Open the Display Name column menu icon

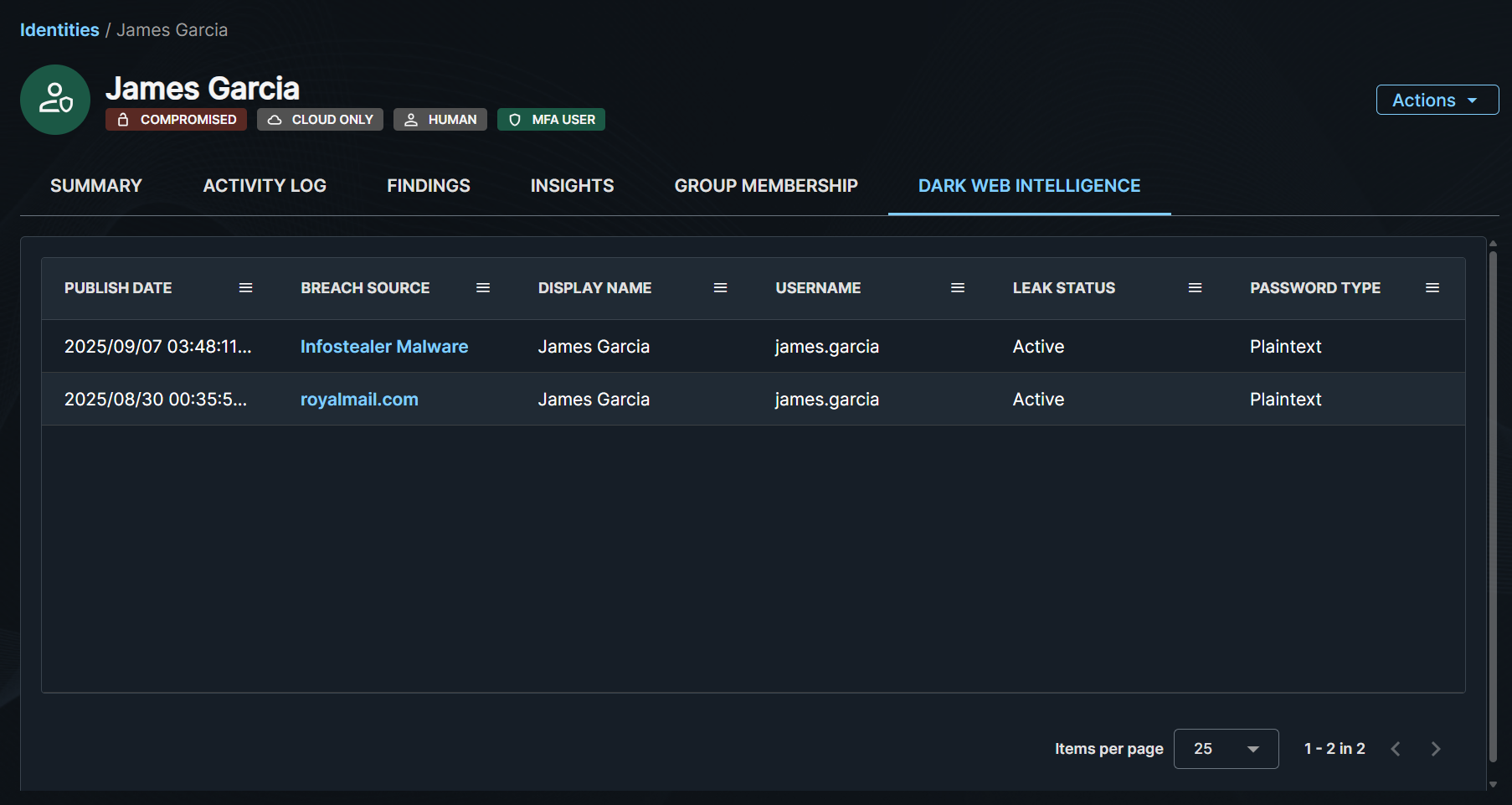[x=720, y=288]
